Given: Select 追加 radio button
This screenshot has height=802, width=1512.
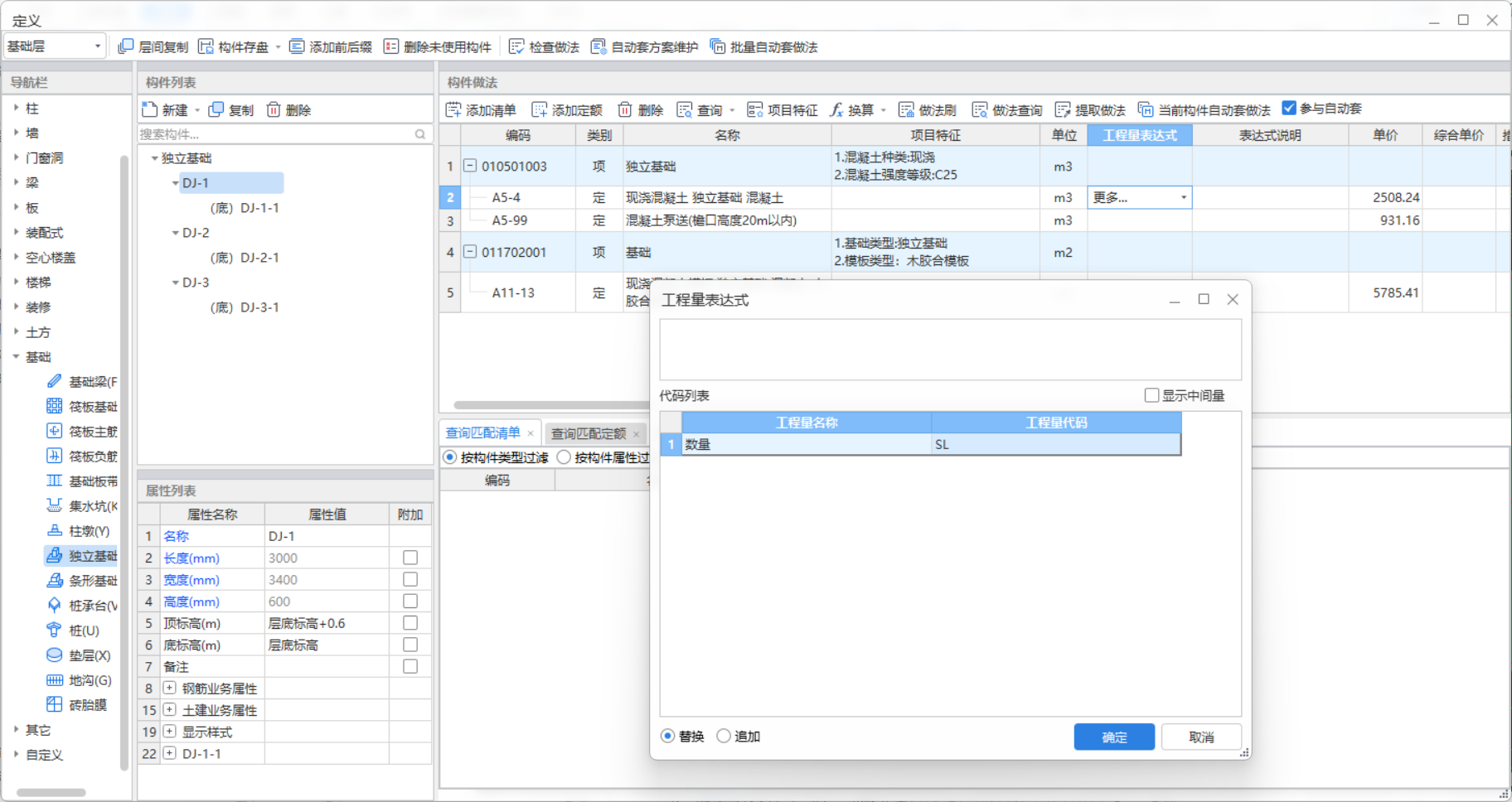Looking at the screenshot, I should click(724, 736).
